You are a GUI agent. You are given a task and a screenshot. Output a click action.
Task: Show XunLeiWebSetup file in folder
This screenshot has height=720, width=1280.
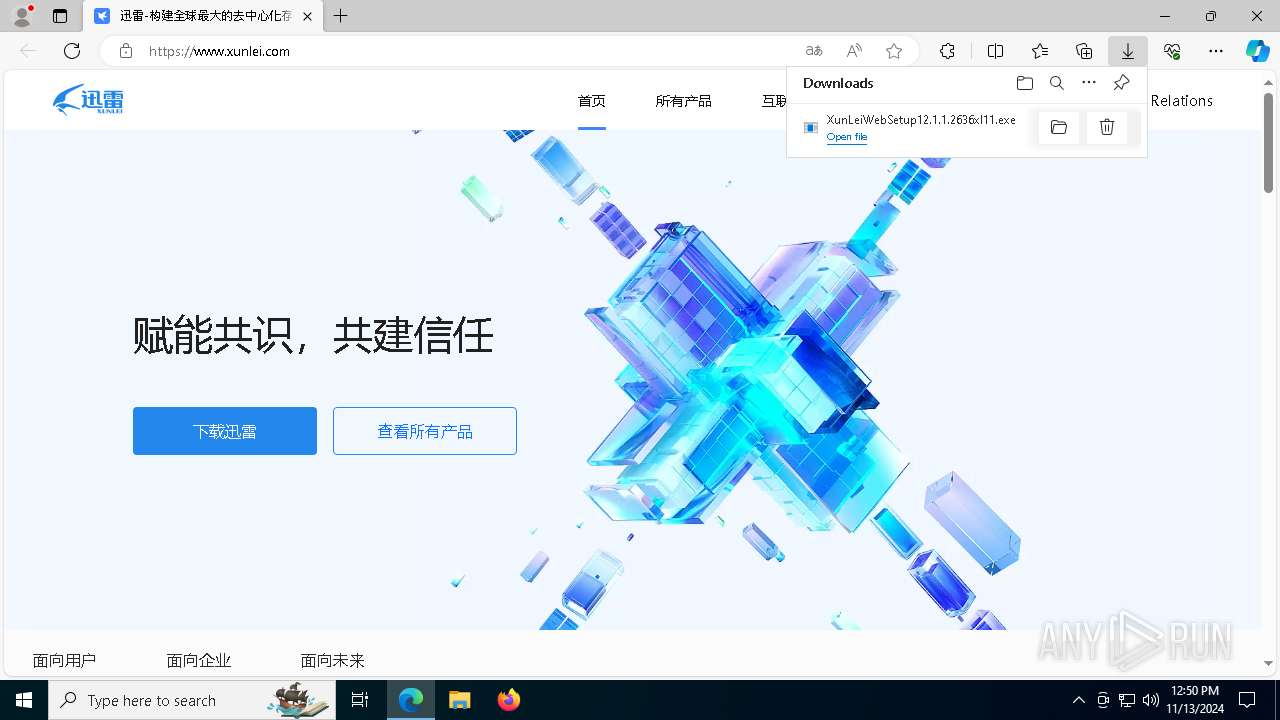[1059, 127]
